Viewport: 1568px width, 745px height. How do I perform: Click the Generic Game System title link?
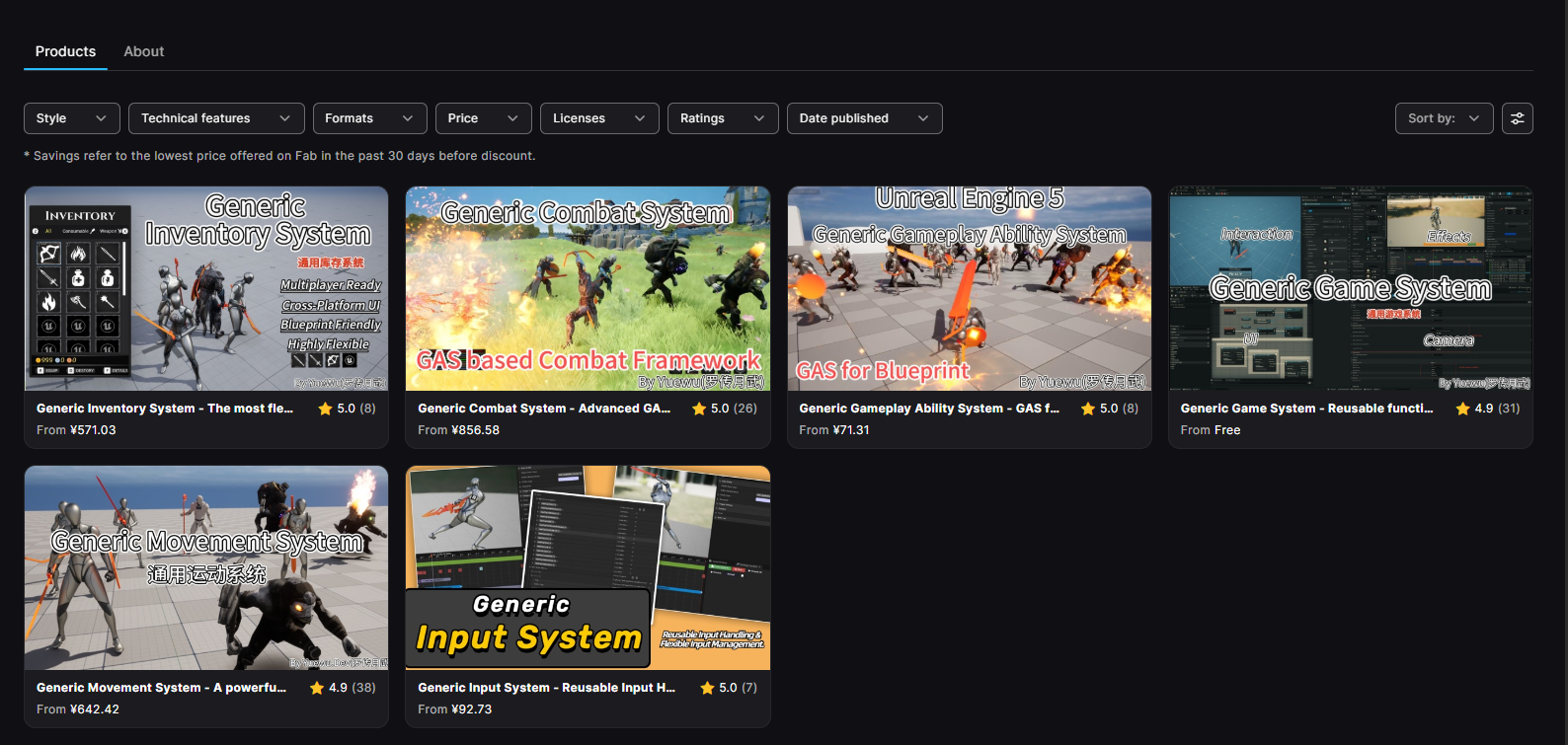click(x=1306, y=409)
